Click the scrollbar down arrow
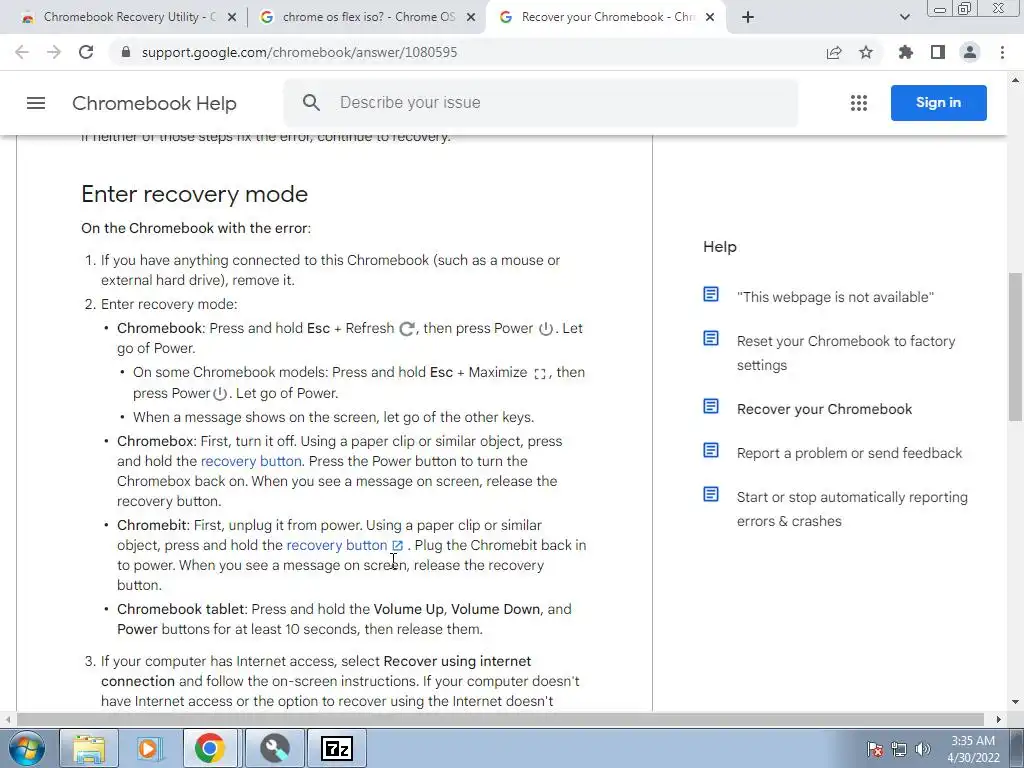The height and width of the screenshot is (768, 1024). [1015, 702]
